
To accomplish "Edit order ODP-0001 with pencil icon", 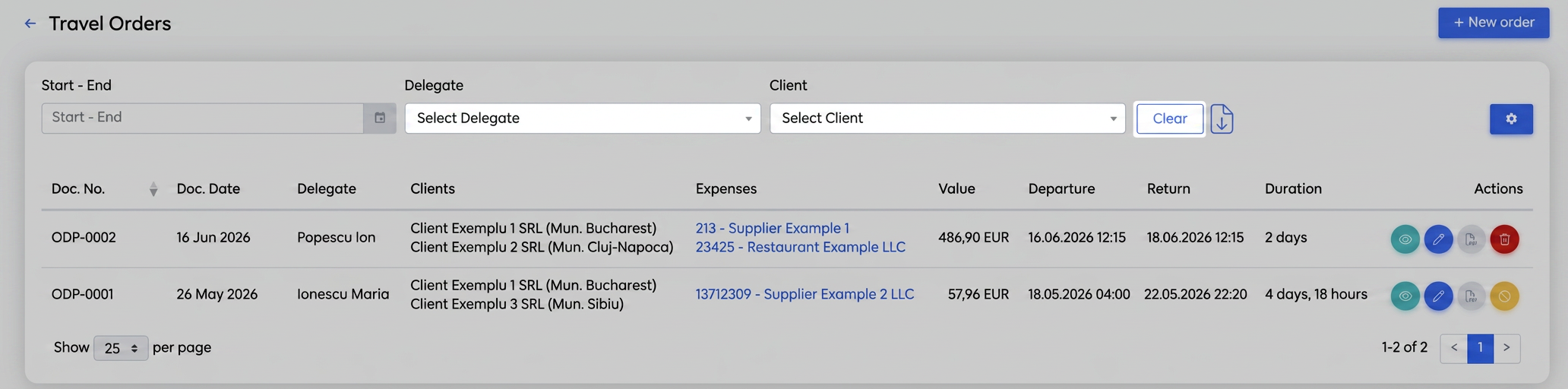I will [1438, 296].
